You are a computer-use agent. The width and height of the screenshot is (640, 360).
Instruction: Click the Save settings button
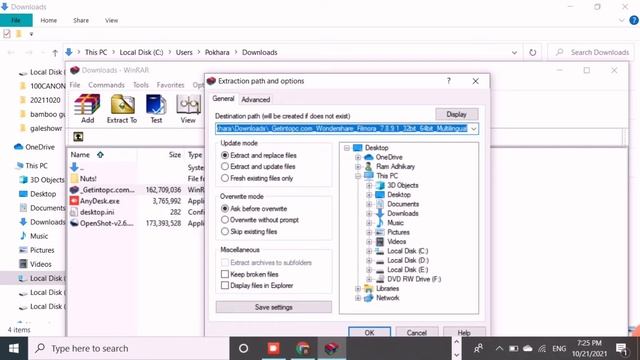tap(273, 307)
